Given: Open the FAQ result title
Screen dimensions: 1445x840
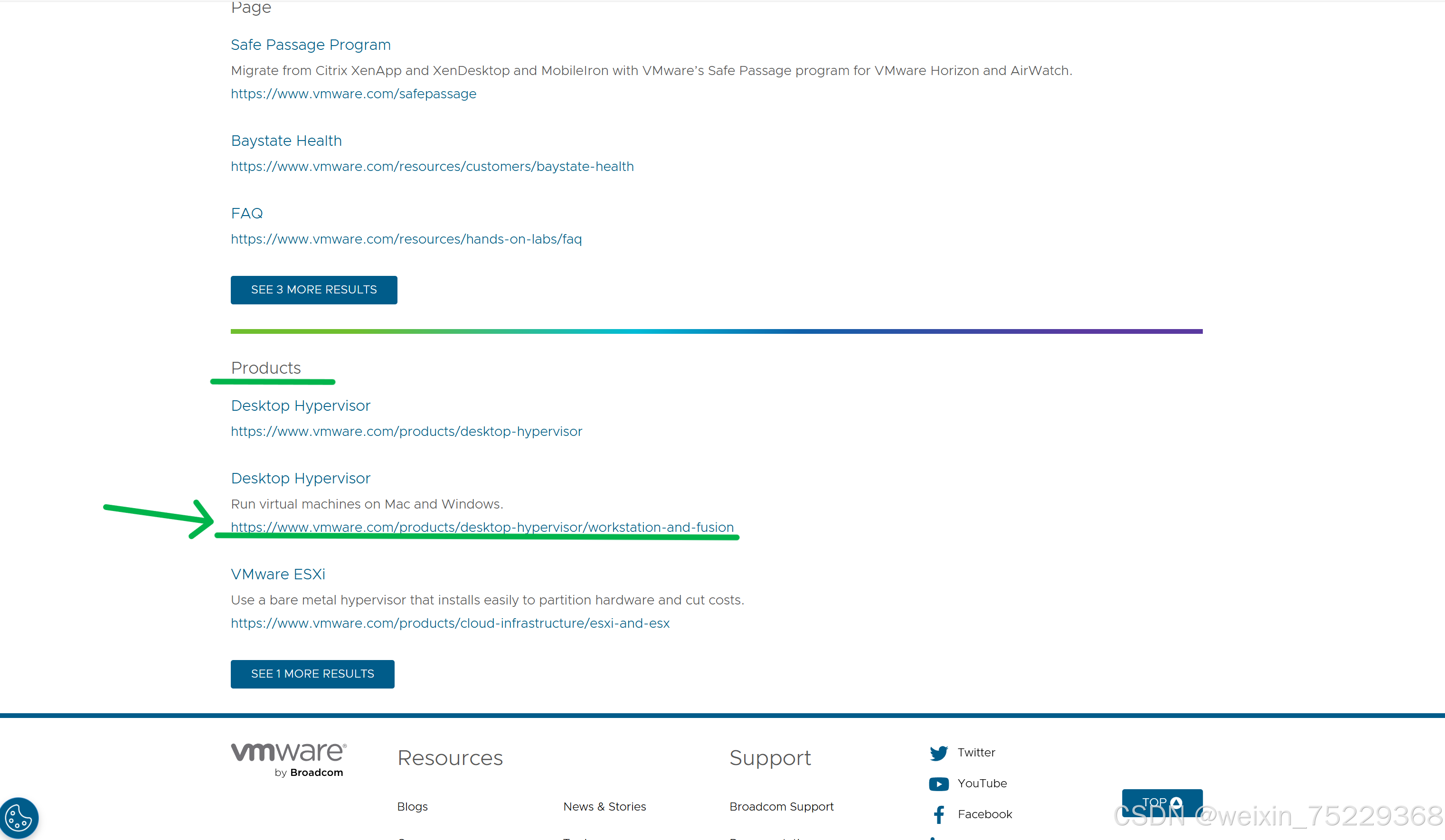Looking at the screenshot, I should click(246, 213).
